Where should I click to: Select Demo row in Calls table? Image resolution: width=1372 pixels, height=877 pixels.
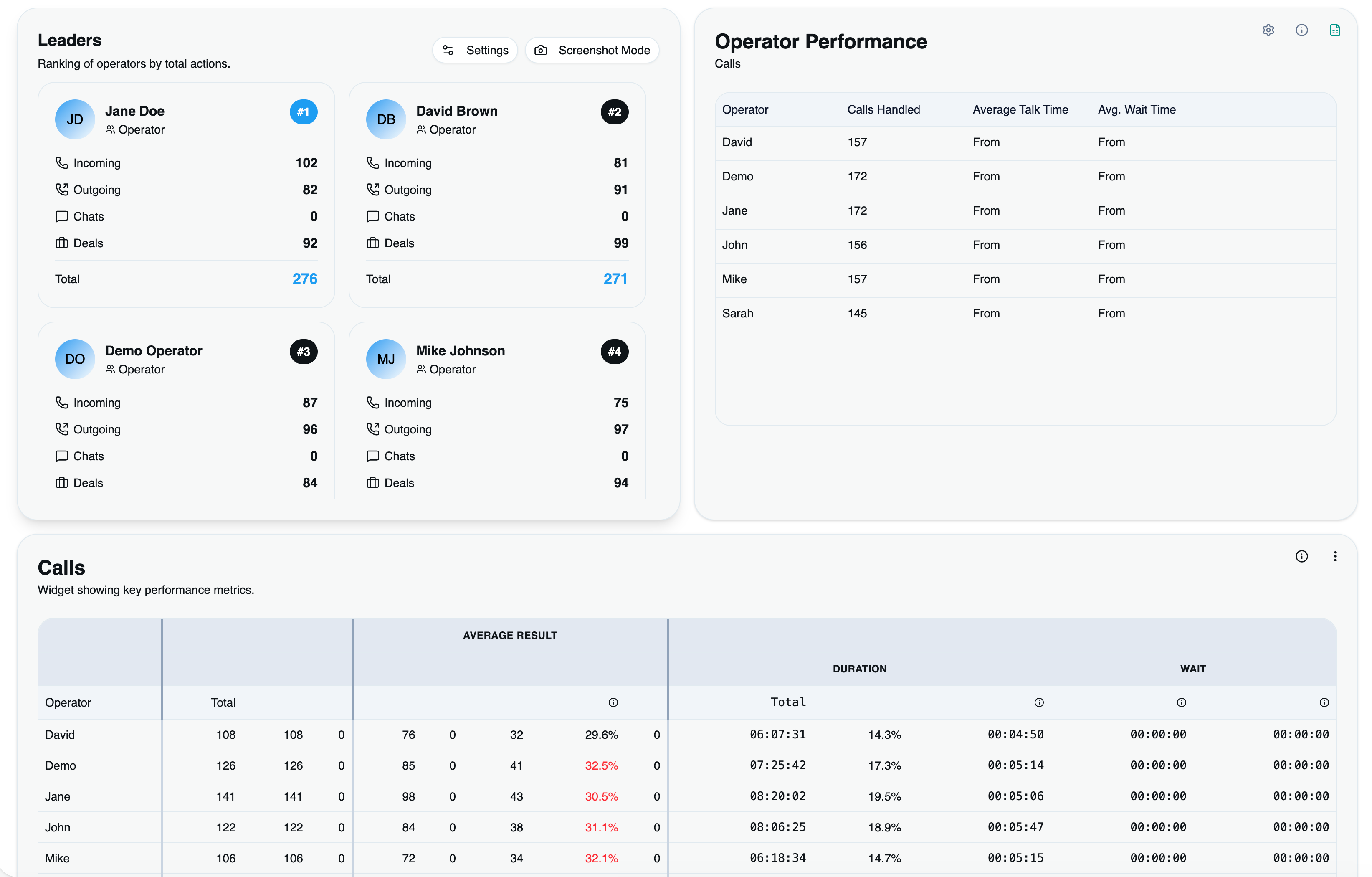61,765
